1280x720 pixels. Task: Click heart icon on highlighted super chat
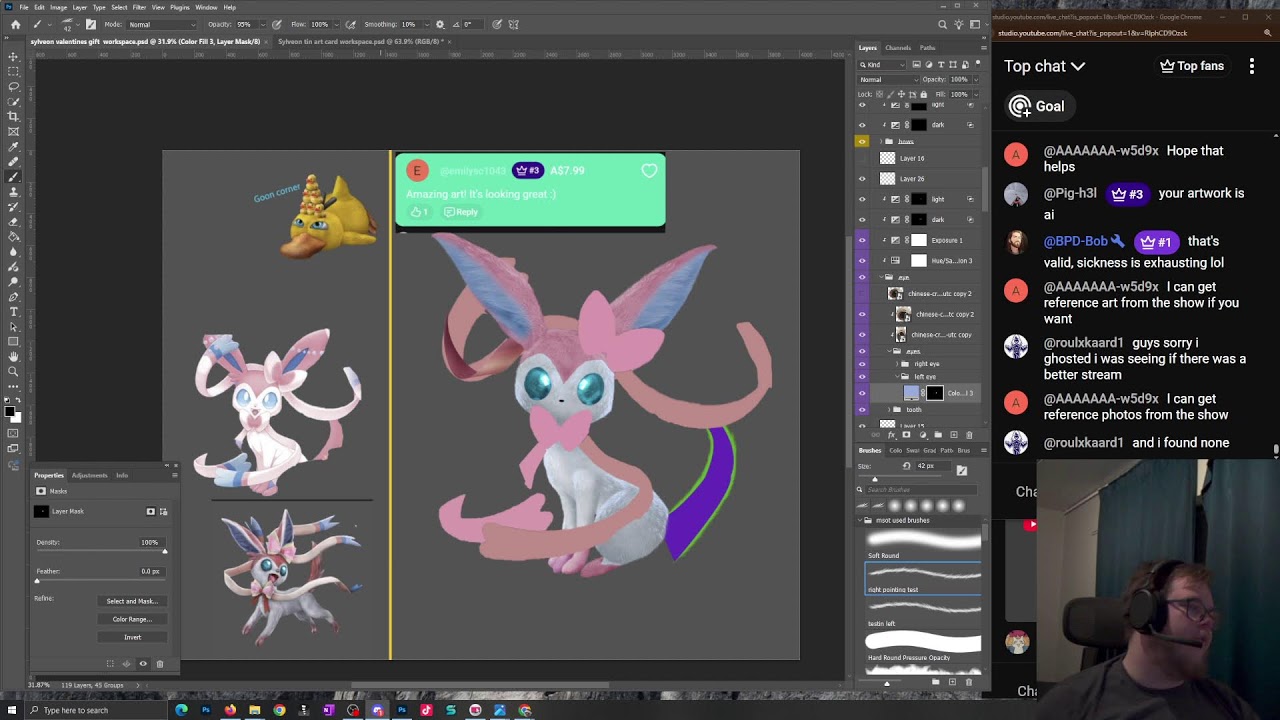[649, 171]
